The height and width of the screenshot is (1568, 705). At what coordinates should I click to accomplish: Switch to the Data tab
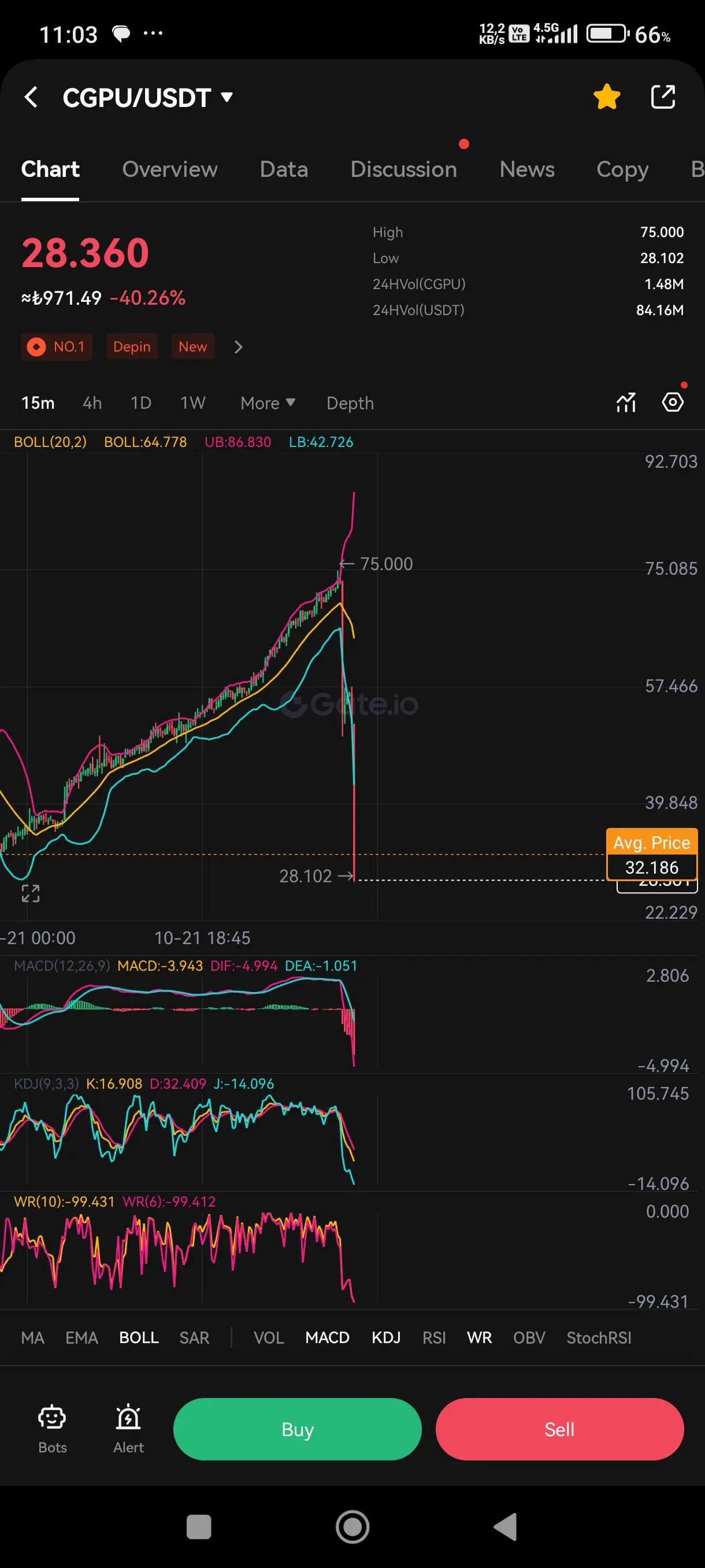[284, 169]
